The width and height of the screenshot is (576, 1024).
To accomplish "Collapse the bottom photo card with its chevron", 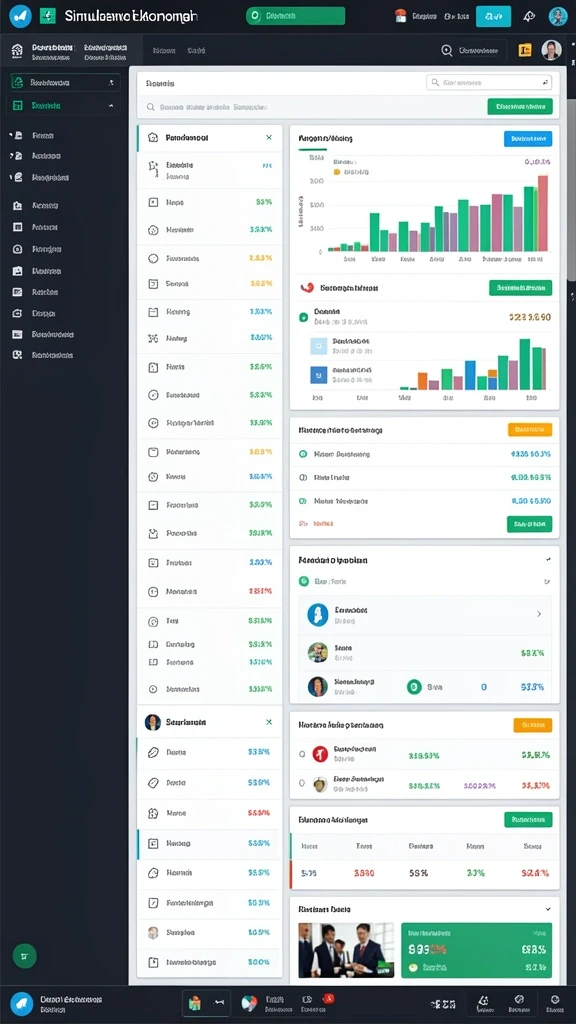I will [547, 909].
